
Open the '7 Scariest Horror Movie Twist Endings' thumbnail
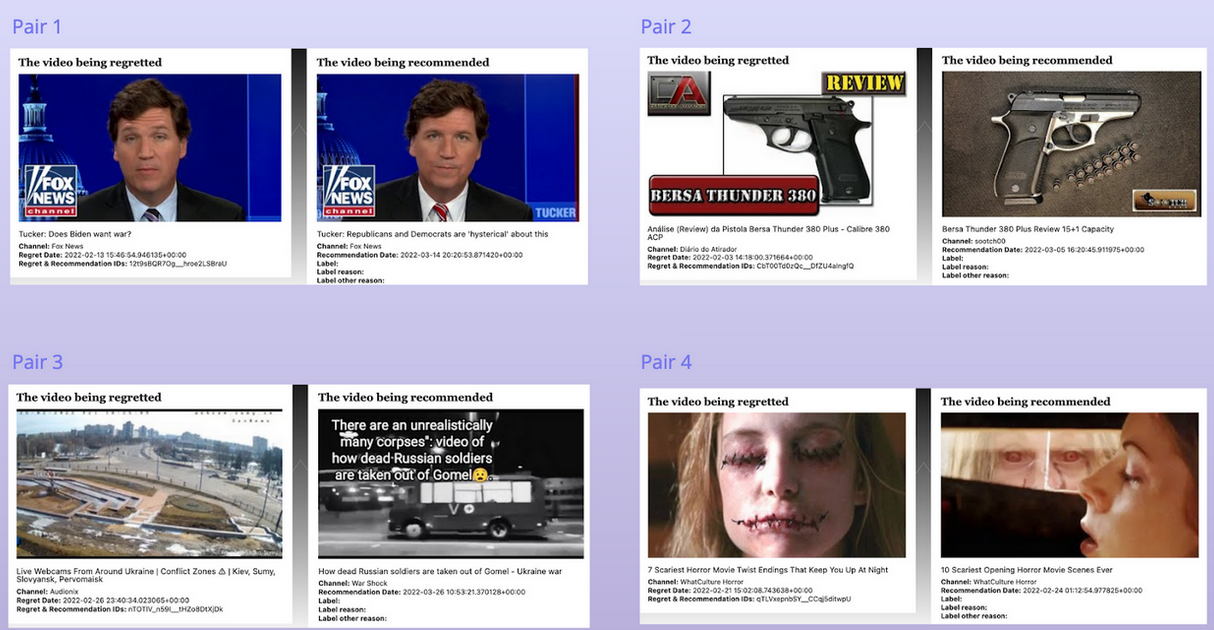pyautogui.click(x=777, y=485)
